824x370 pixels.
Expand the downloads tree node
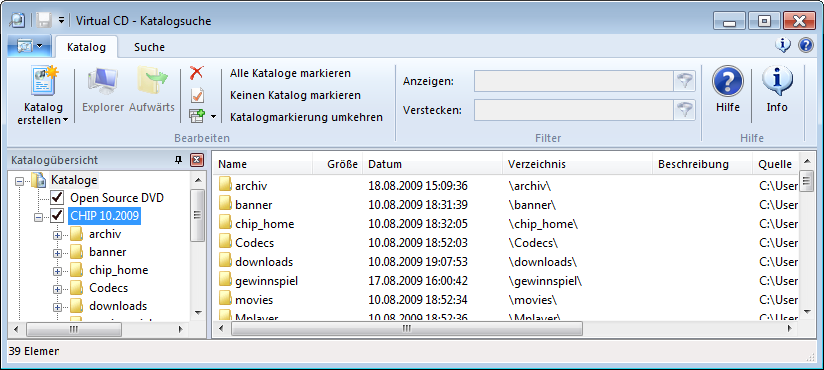click(x=57, y=307)
